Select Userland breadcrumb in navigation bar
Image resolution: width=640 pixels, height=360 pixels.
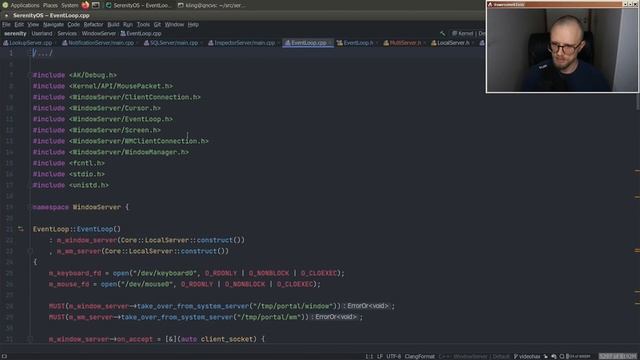coord(42,33)
